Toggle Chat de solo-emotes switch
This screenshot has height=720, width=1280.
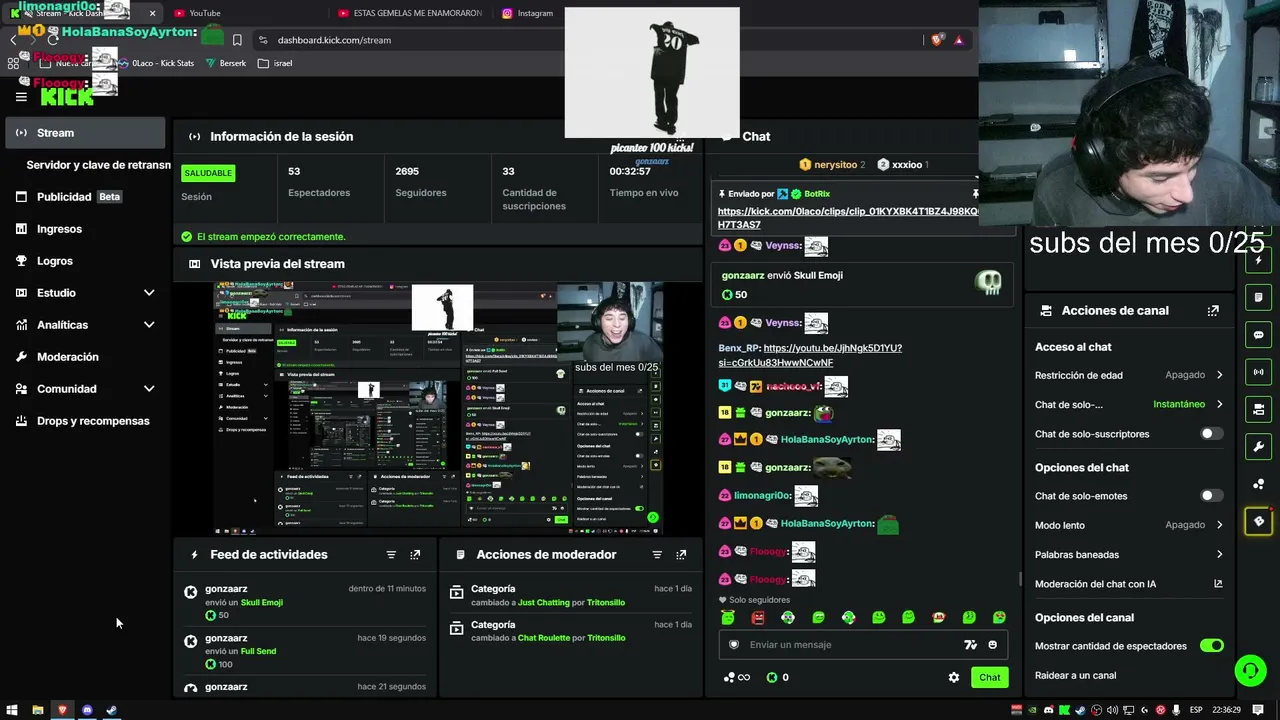tap(1211, 496)
